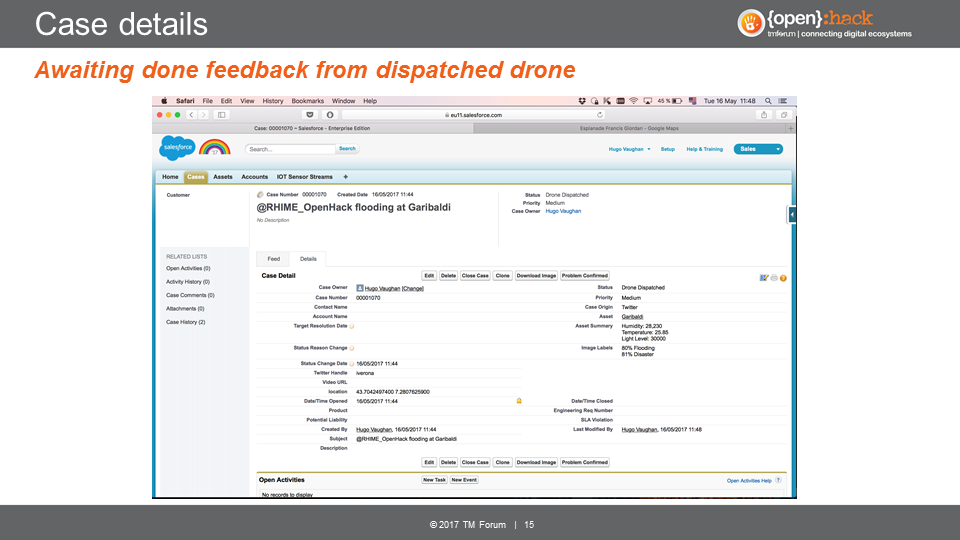Switch to the Feed tab
960x540 pixels.
point(274,259)
